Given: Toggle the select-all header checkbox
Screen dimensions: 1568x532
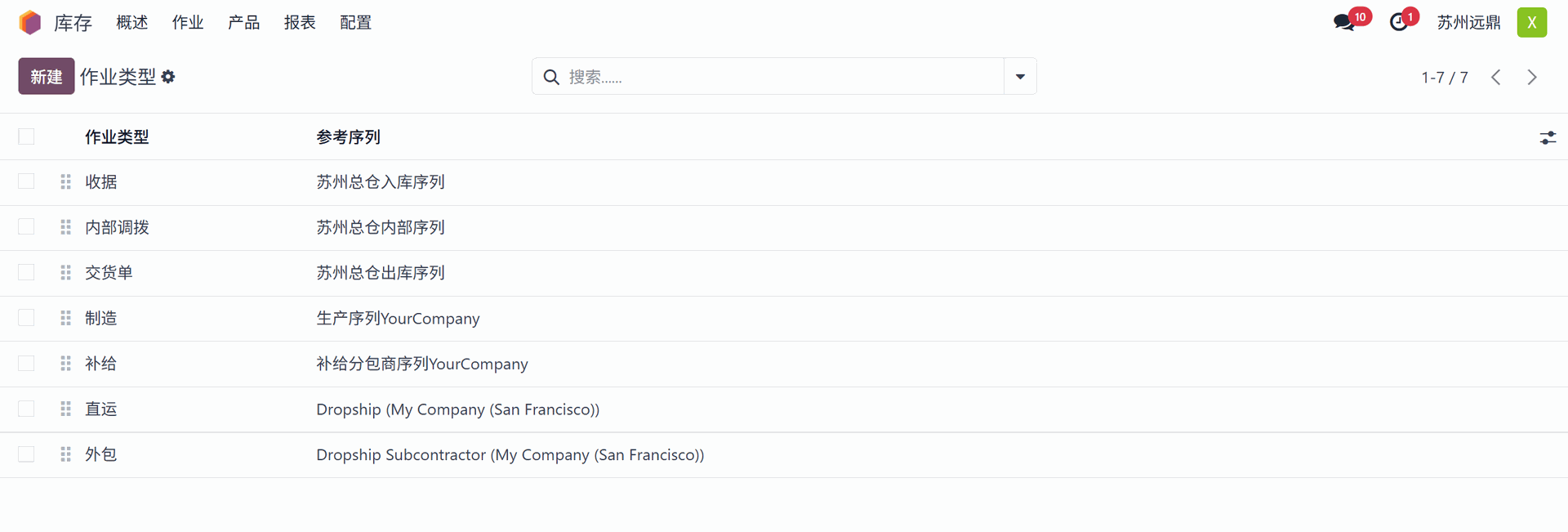Looking at the screenshot, I should coord(26,136).
